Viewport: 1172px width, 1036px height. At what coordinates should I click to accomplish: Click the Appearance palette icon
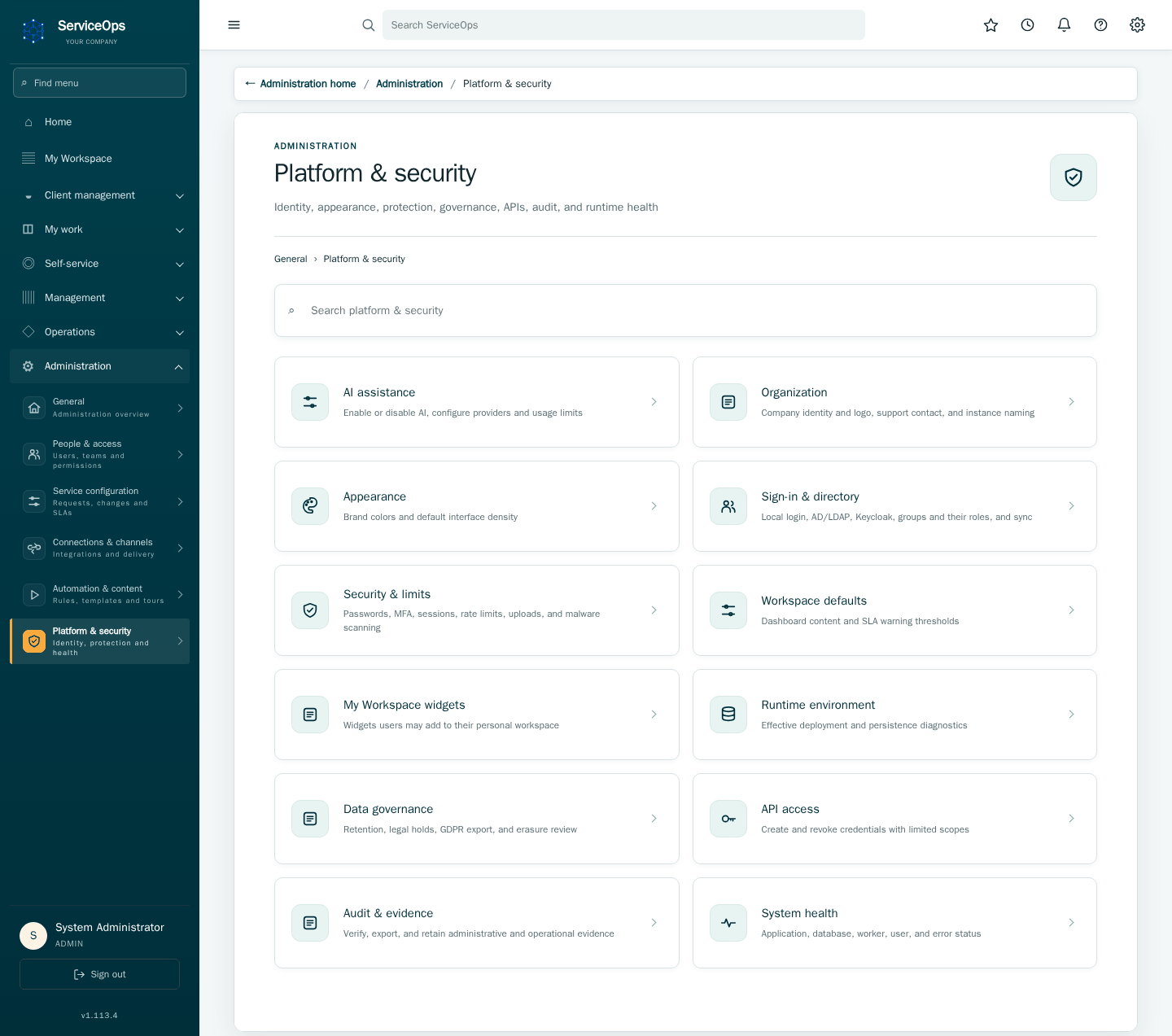[x=310, y=506]
